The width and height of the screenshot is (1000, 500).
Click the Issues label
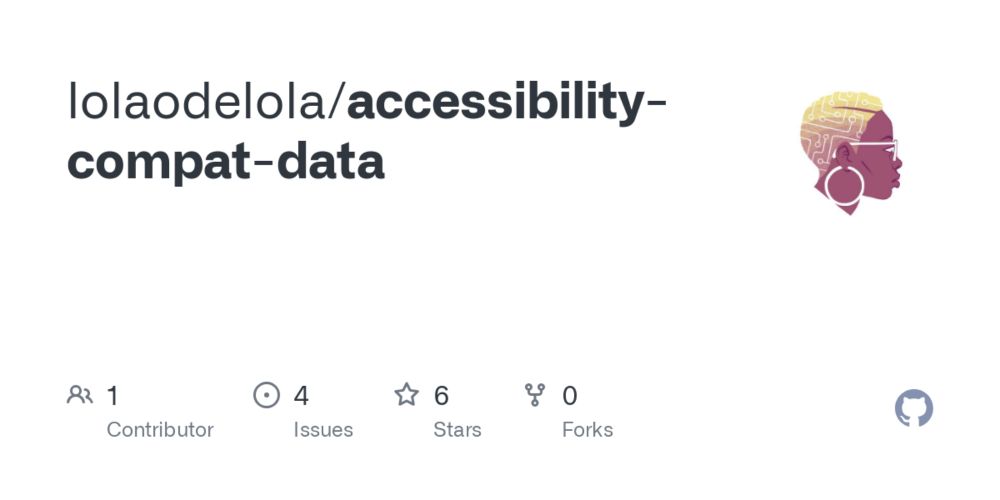pyautogui.click(x=323, y=430)
